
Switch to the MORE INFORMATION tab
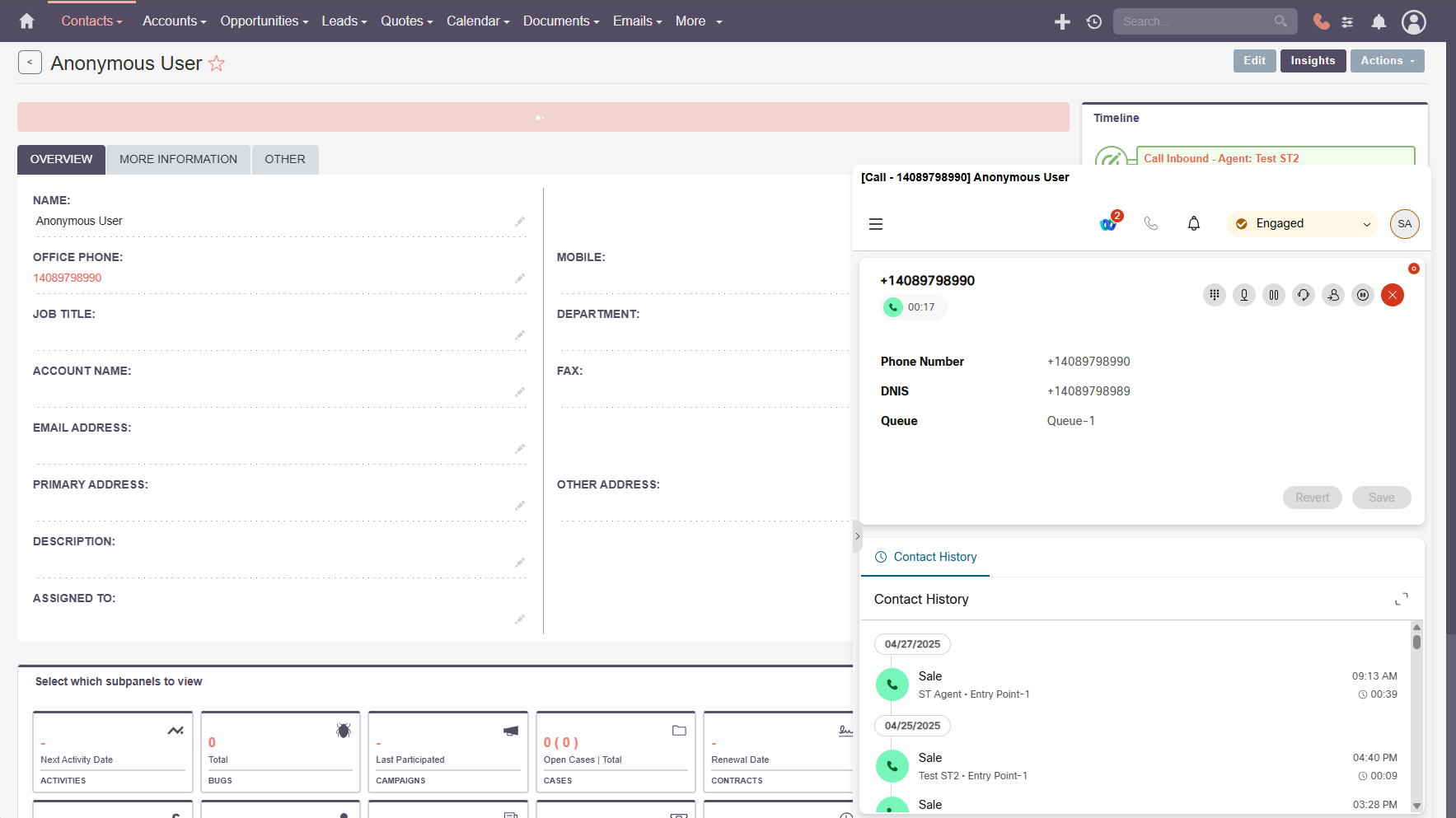coord(178,160)
